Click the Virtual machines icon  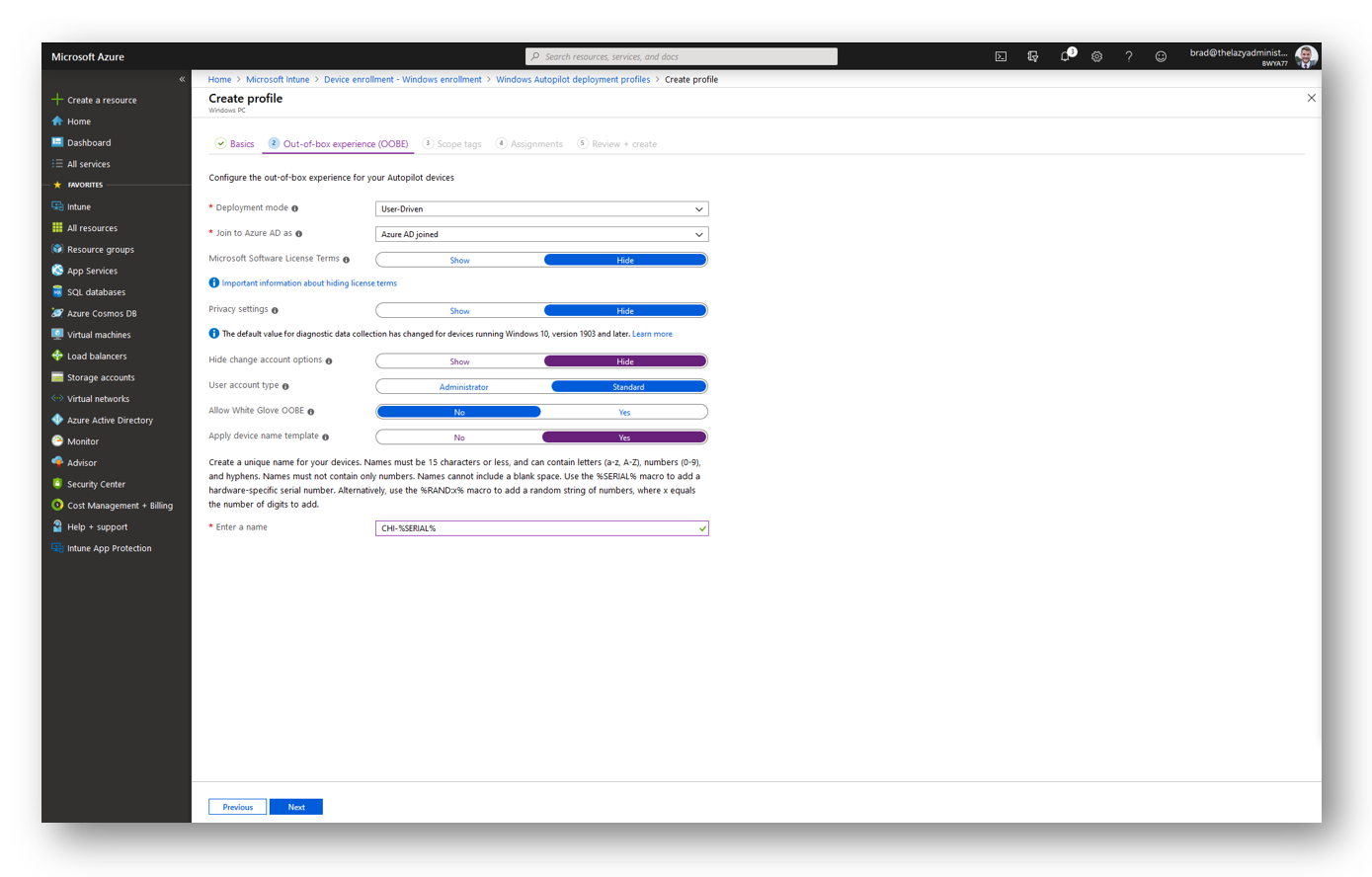57,335
